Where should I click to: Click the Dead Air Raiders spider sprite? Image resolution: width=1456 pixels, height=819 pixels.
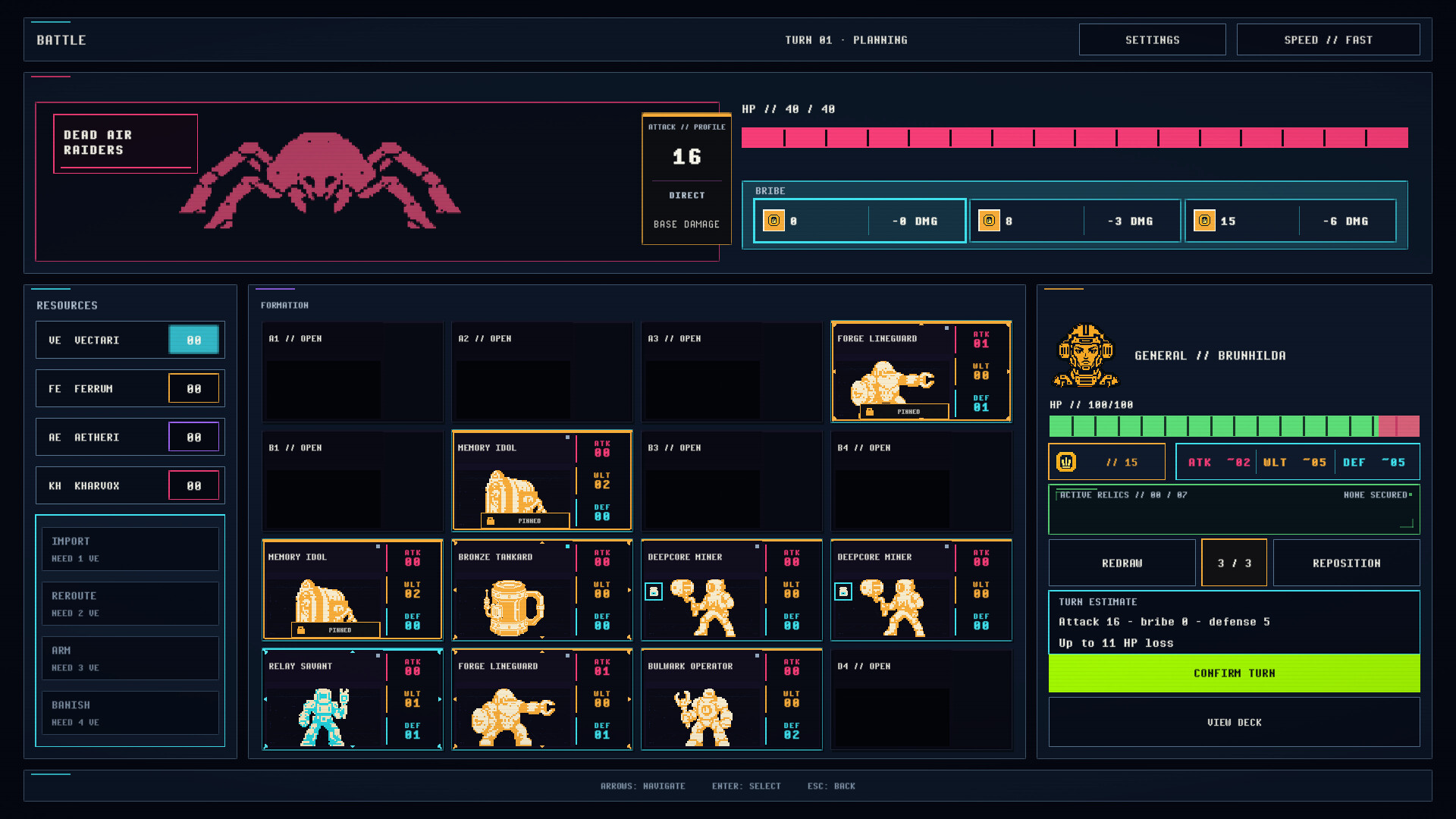click(319, 180)
